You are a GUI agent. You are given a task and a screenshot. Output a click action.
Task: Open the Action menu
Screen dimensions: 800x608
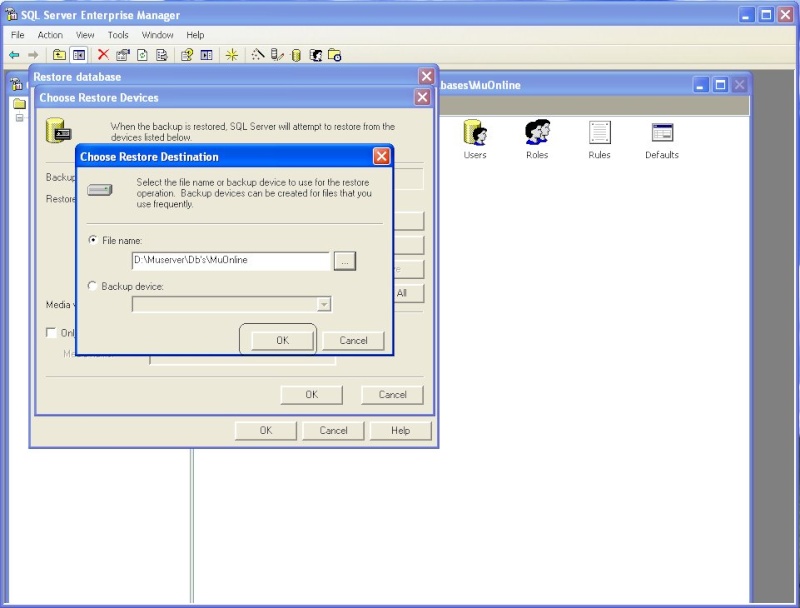tap(50, 35)
